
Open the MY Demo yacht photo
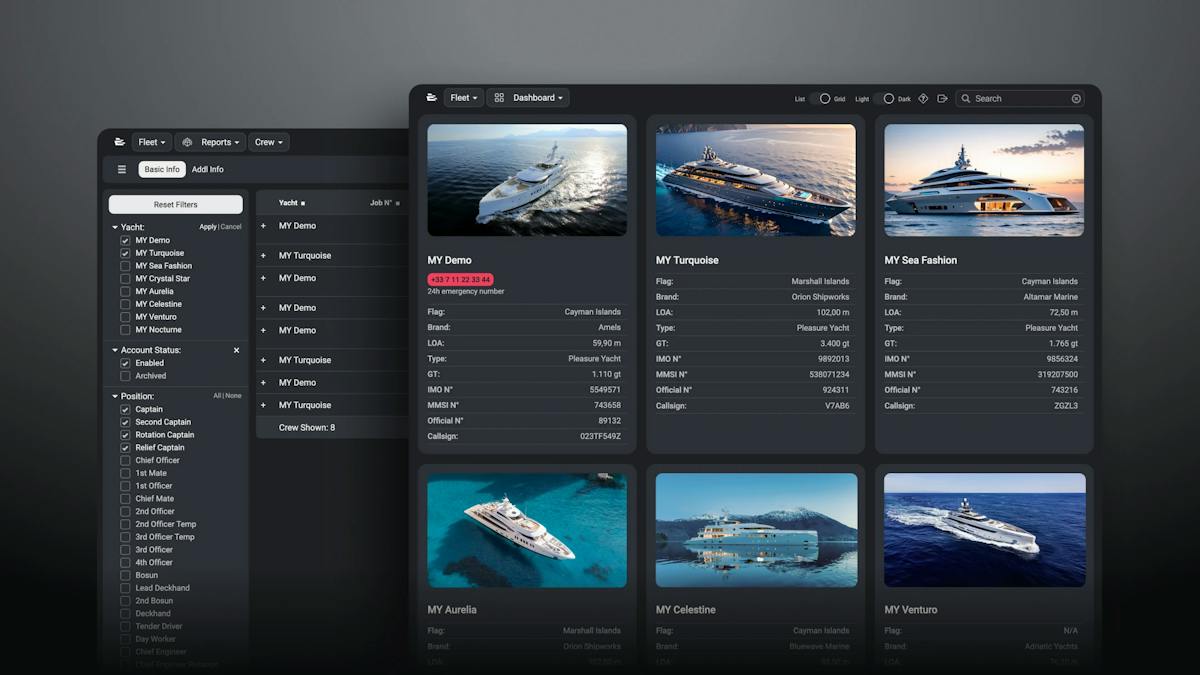pos(527,180)
